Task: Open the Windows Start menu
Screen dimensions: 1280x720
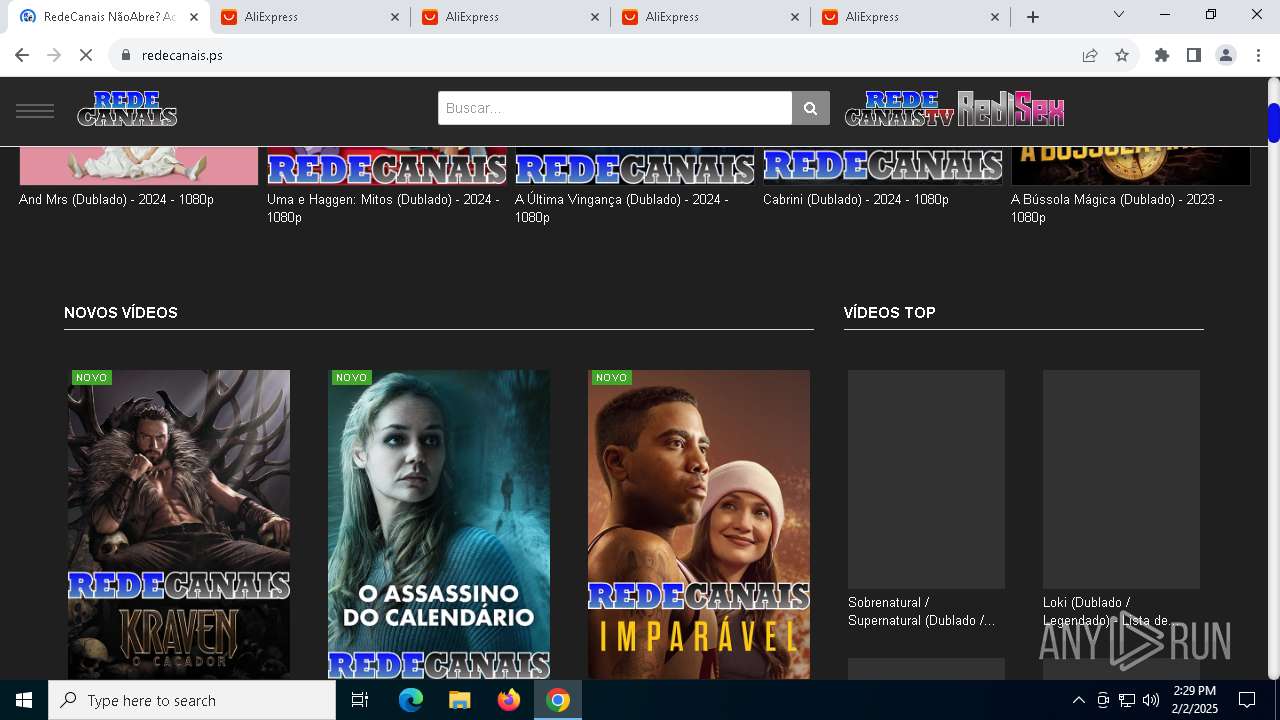Action: pyautogui.click(x=24, y=700)
